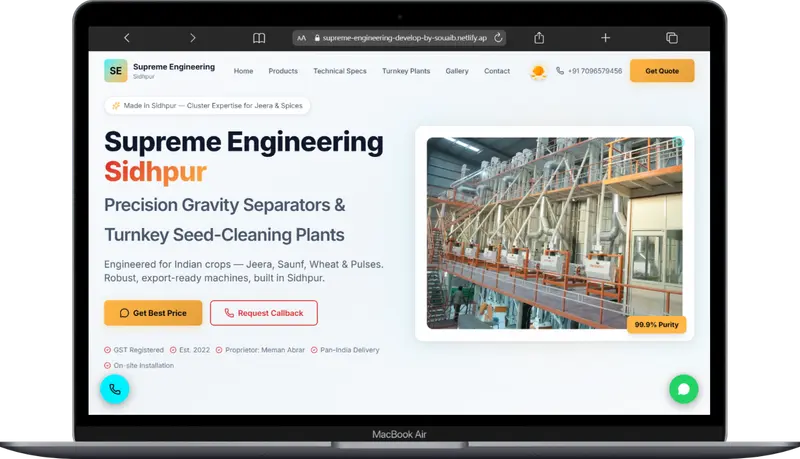Toggle the sun theme switcher icon
Viewport: 800px width, 459px height.
click(538, 72)
